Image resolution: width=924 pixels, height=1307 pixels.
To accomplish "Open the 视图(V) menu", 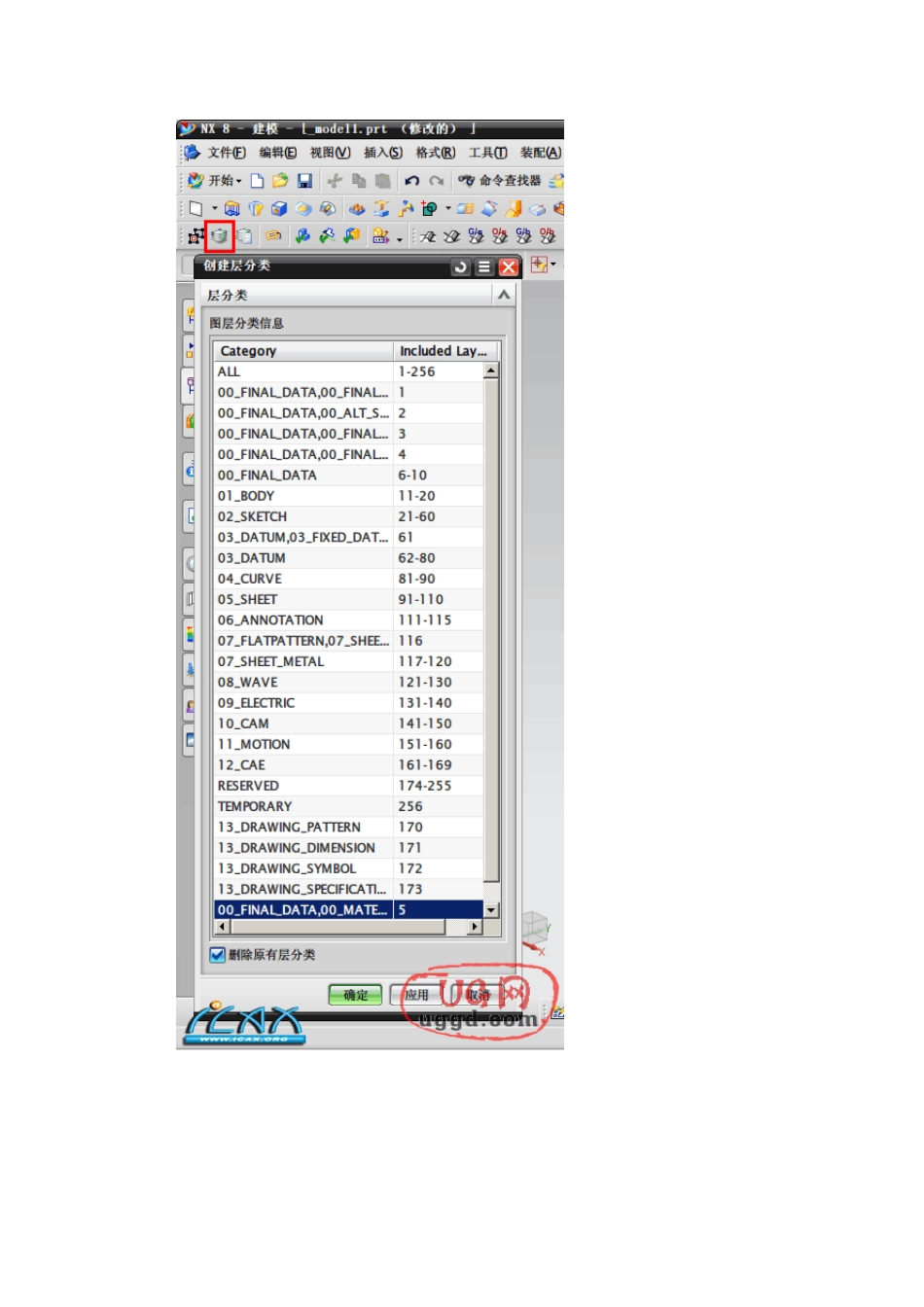I will (330, 153).
